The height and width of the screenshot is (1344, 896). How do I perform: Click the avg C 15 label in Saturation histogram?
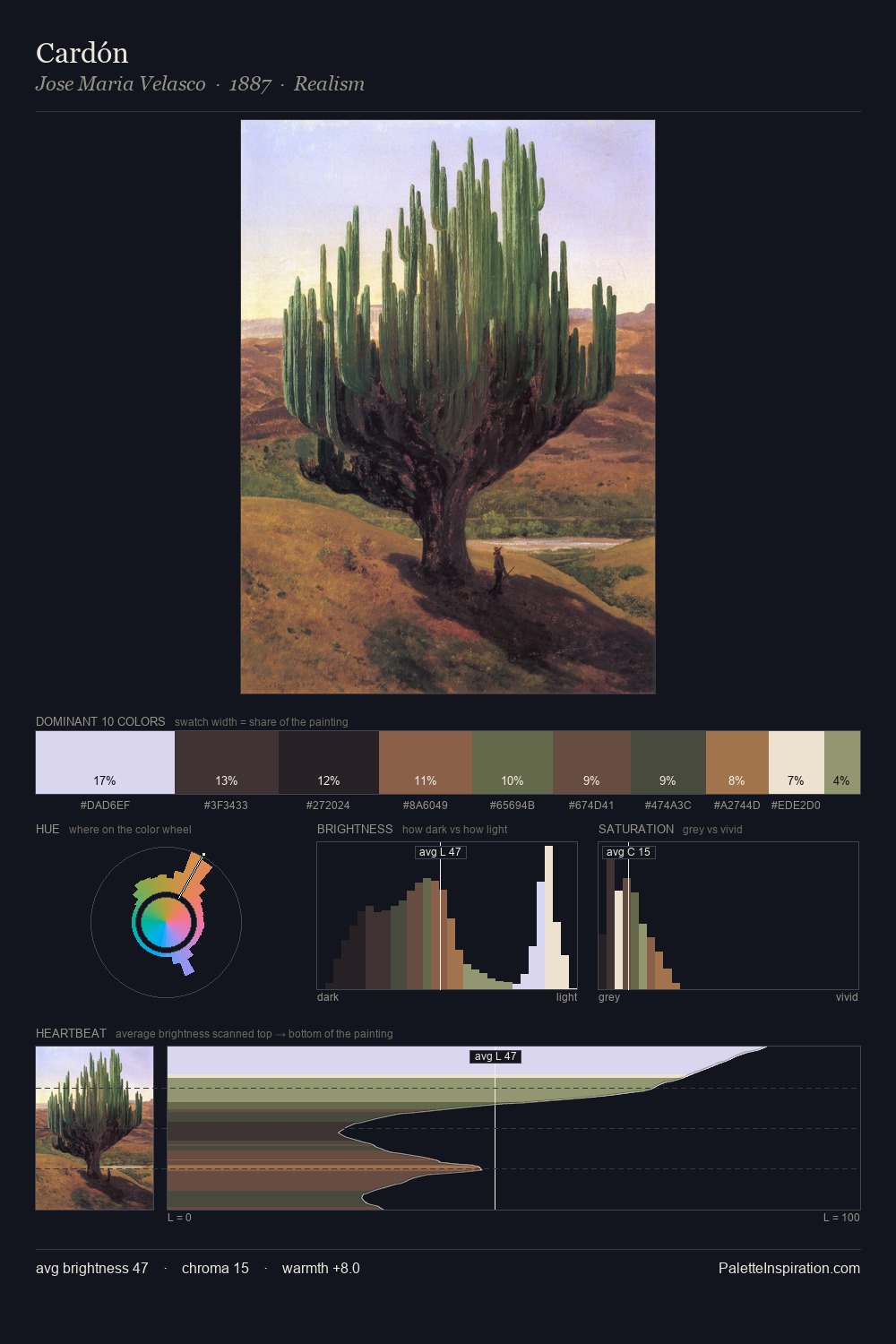(x=628, y=852)
